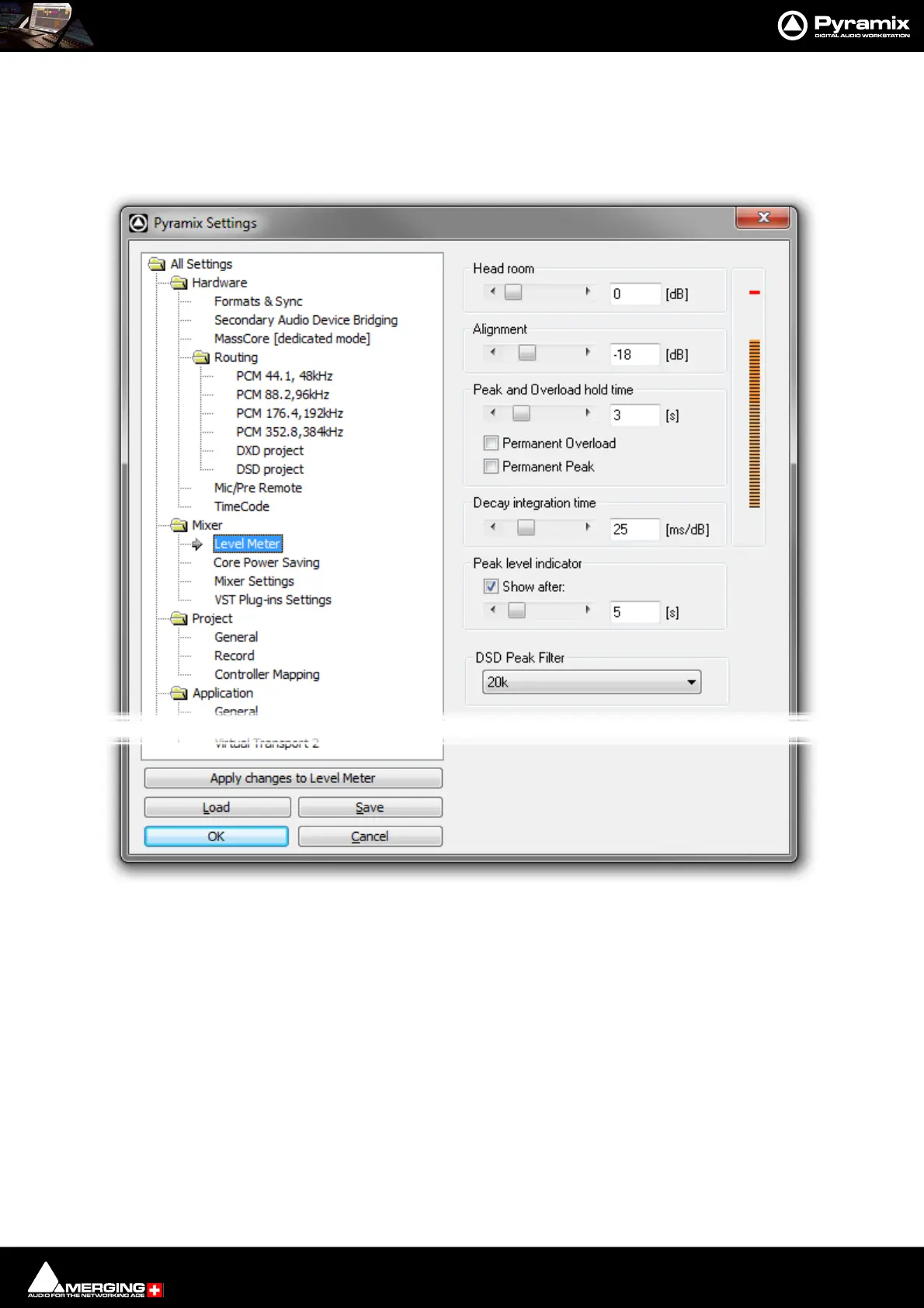Confirm with the OK button
Viewport: 924px width, 1308px height.
pos(216,836)
